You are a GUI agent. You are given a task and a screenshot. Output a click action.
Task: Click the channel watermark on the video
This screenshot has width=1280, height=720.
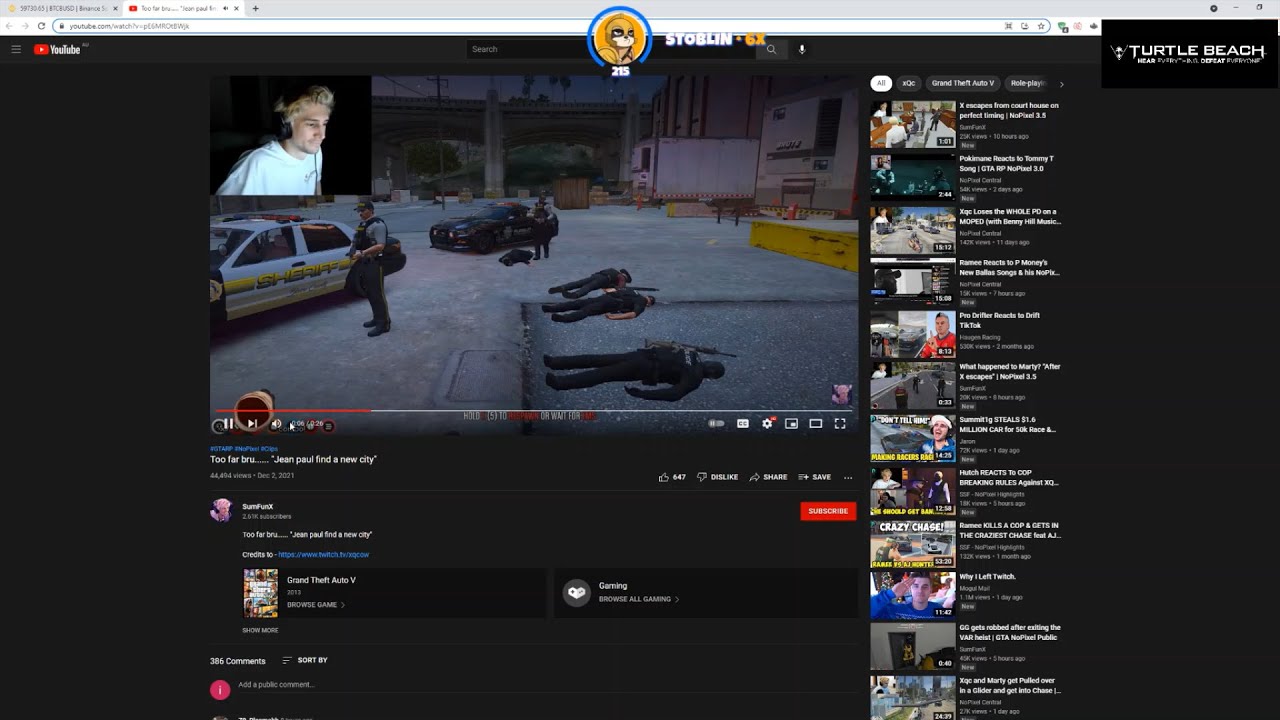click(841, 394)
